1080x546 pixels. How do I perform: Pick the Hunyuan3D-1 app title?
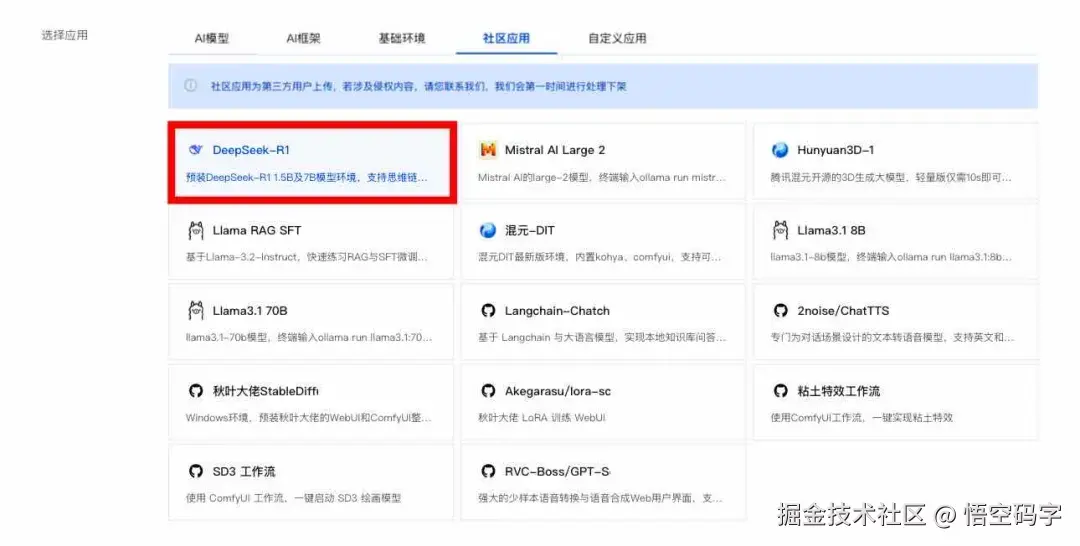click(835, 150)
